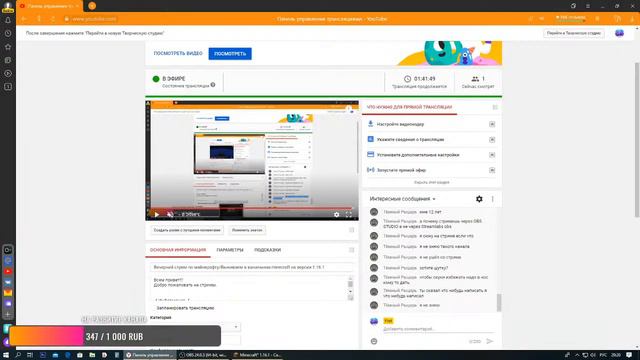Viewport: 640px width, 360px height.
Task: Click 'Создать ролик с лучшими моментами' button
Action: point(187,230)
